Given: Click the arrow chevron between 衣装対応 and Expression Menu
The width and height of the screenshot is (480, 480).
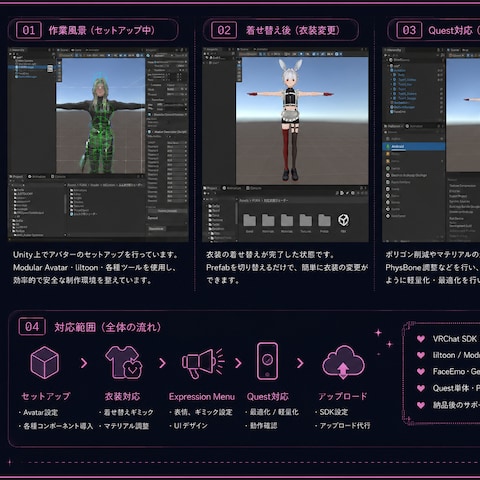Looking at the screenshot, I should tap(162, 363).
